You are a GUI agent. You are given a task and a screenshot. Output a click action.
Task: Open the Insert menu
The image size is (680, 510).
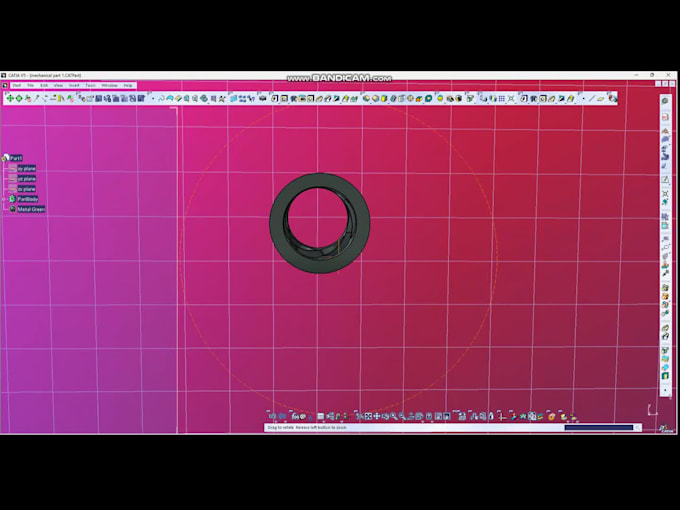74,85
